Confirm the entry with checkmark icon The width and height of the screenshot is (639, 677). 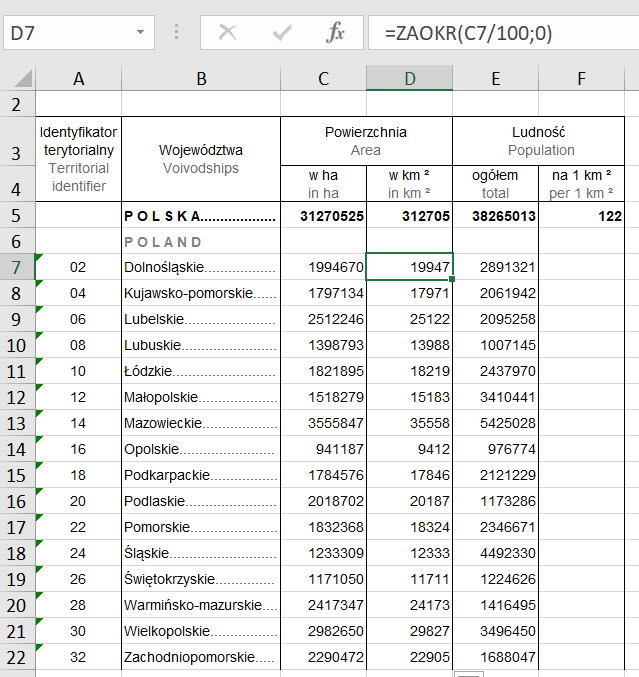coord(282,33)
